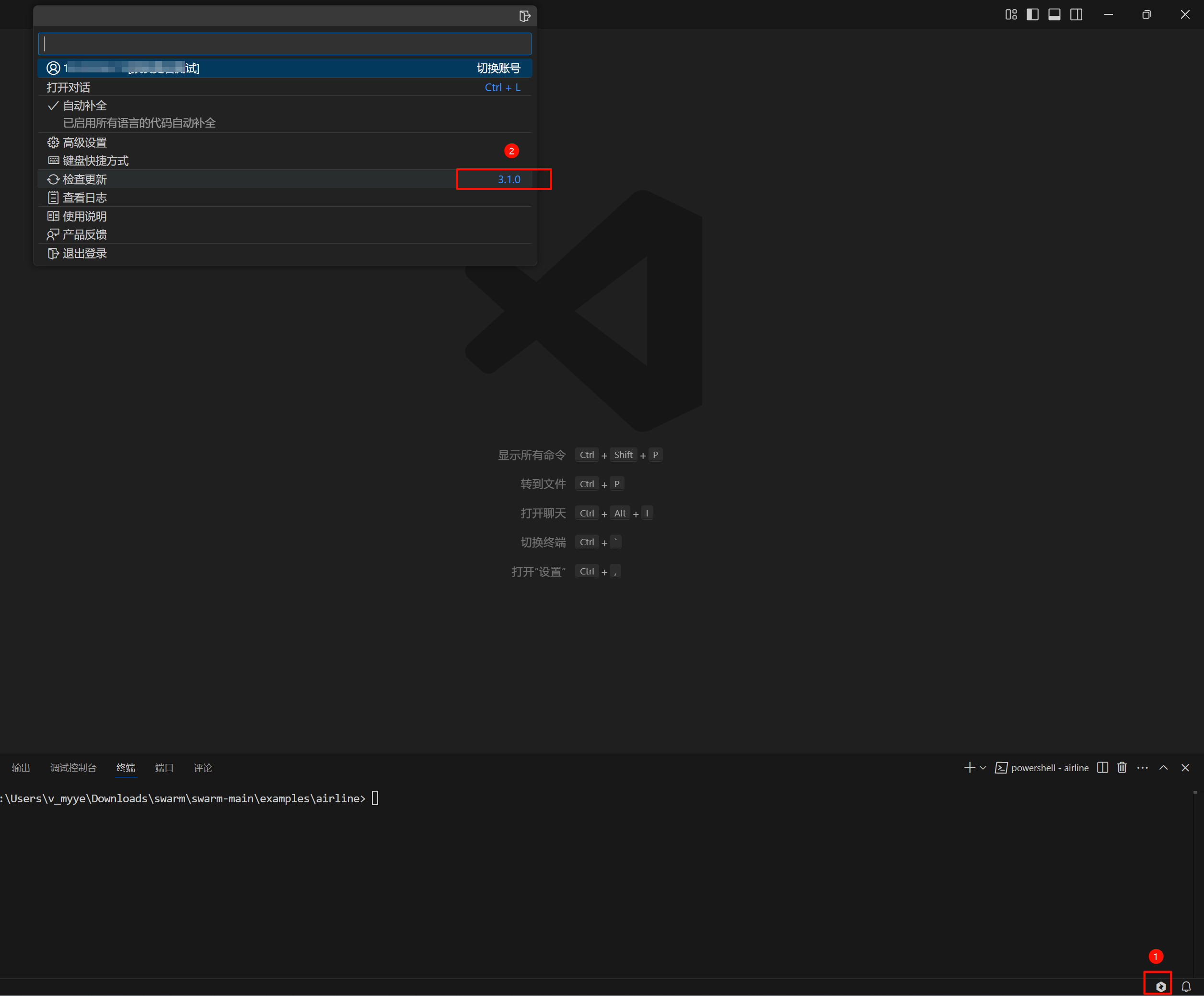Toggle the 自动补全 checked option
Viewport: 1204px width, 996px height.
coord(84,106)
